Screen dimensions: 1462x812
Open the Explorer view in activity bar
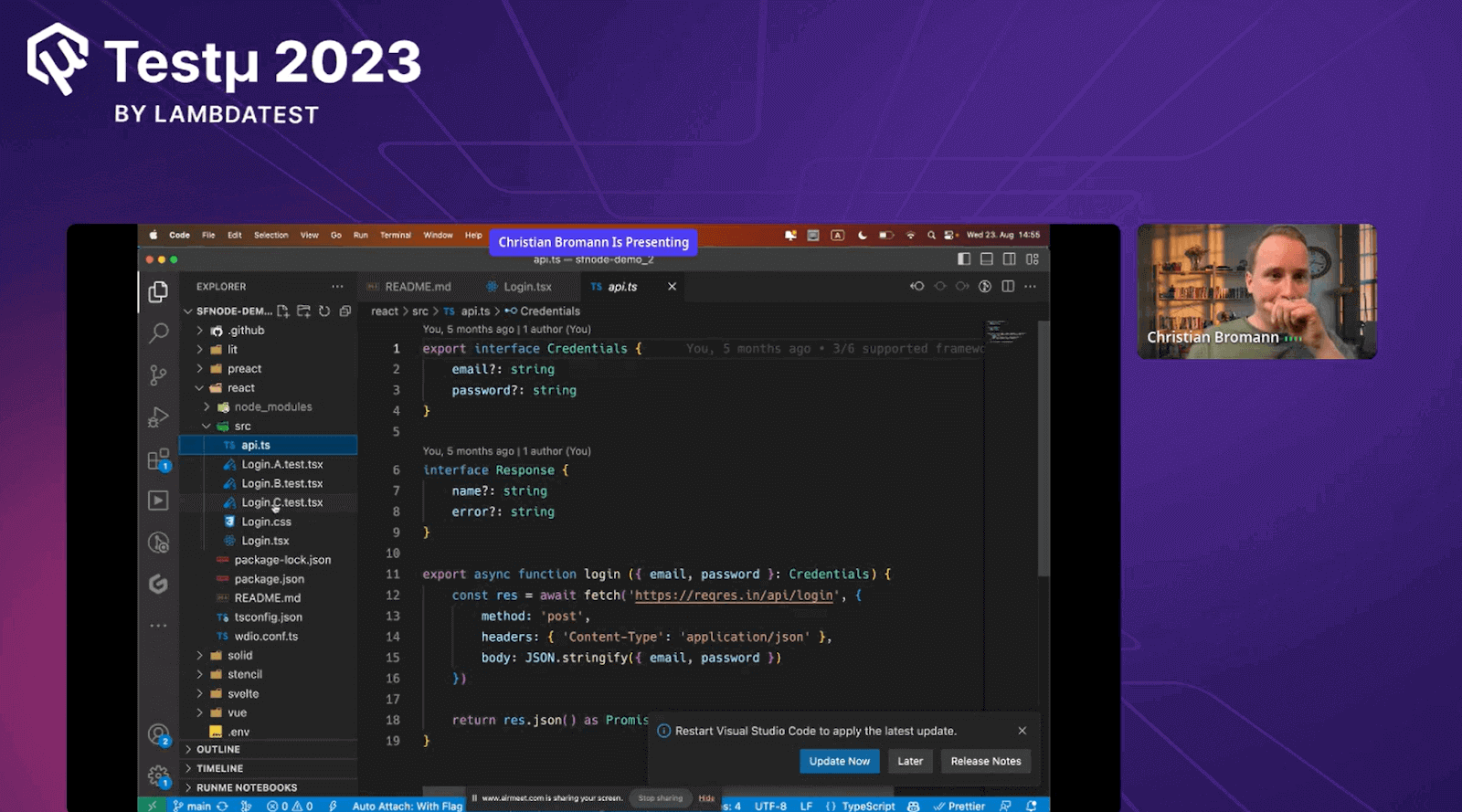tap(158, 291)
